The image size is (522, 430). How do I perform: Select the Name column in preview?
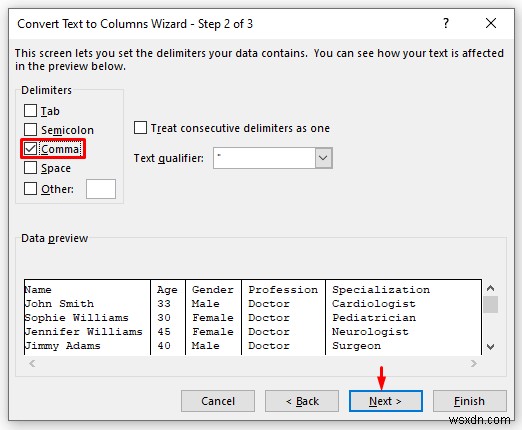[x=38, y=290]
